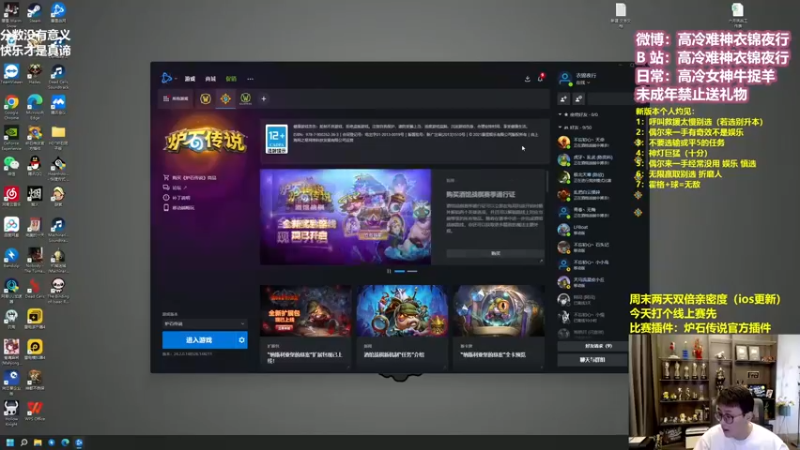This screenshot has height=450, width=800.
Task: Select the 所有游戏 all games tab
Action: pyautogui.click(x=176, y=98)
